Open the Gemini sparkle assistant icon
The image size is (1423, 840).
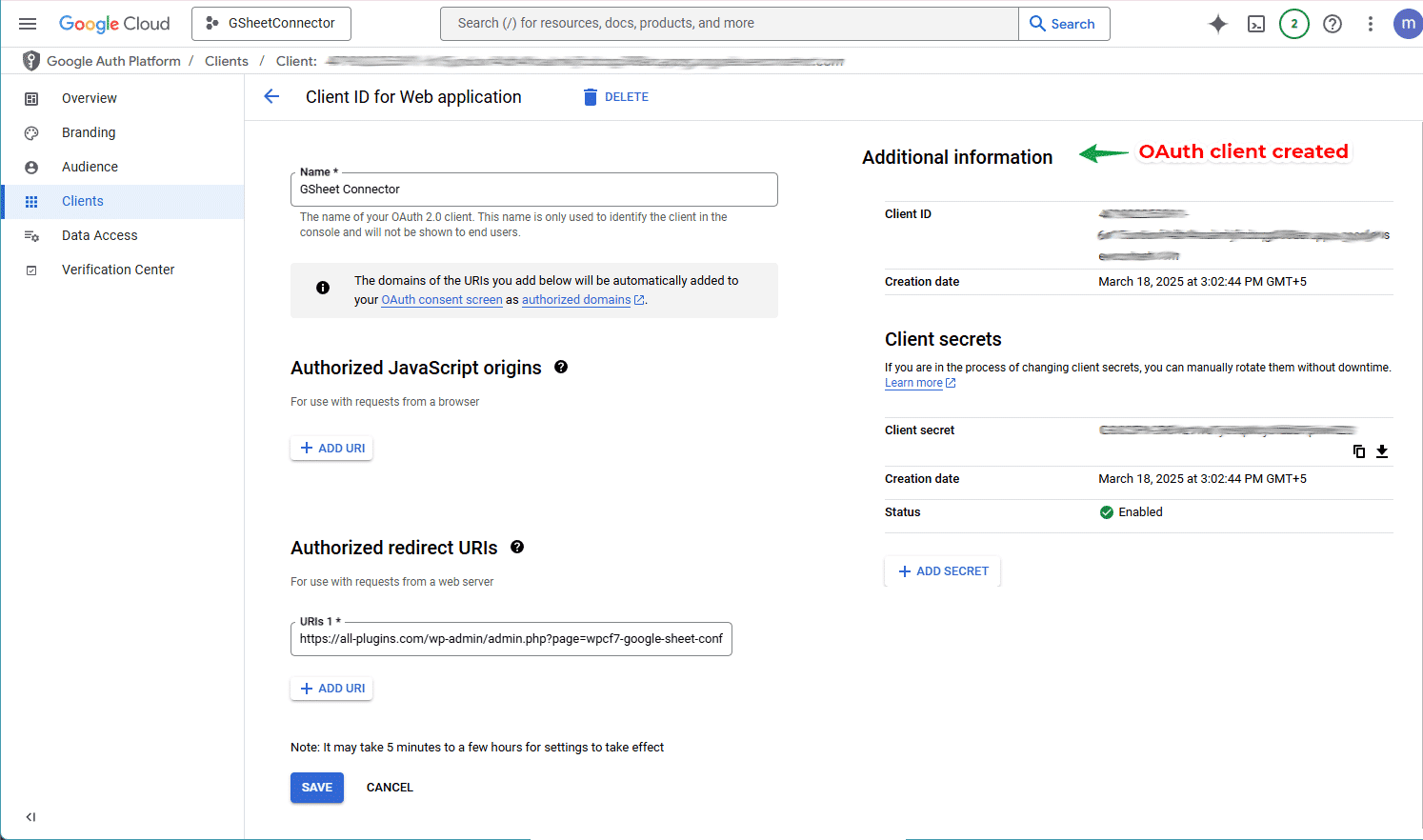tap(1217, 24)
